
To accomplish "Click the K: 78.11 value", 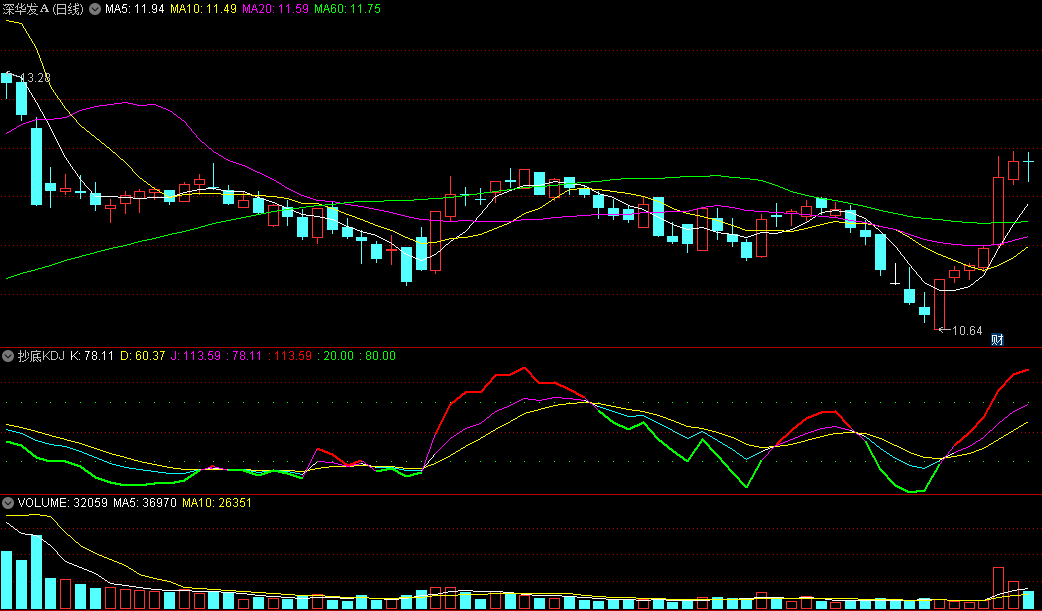I will (92, 356).
